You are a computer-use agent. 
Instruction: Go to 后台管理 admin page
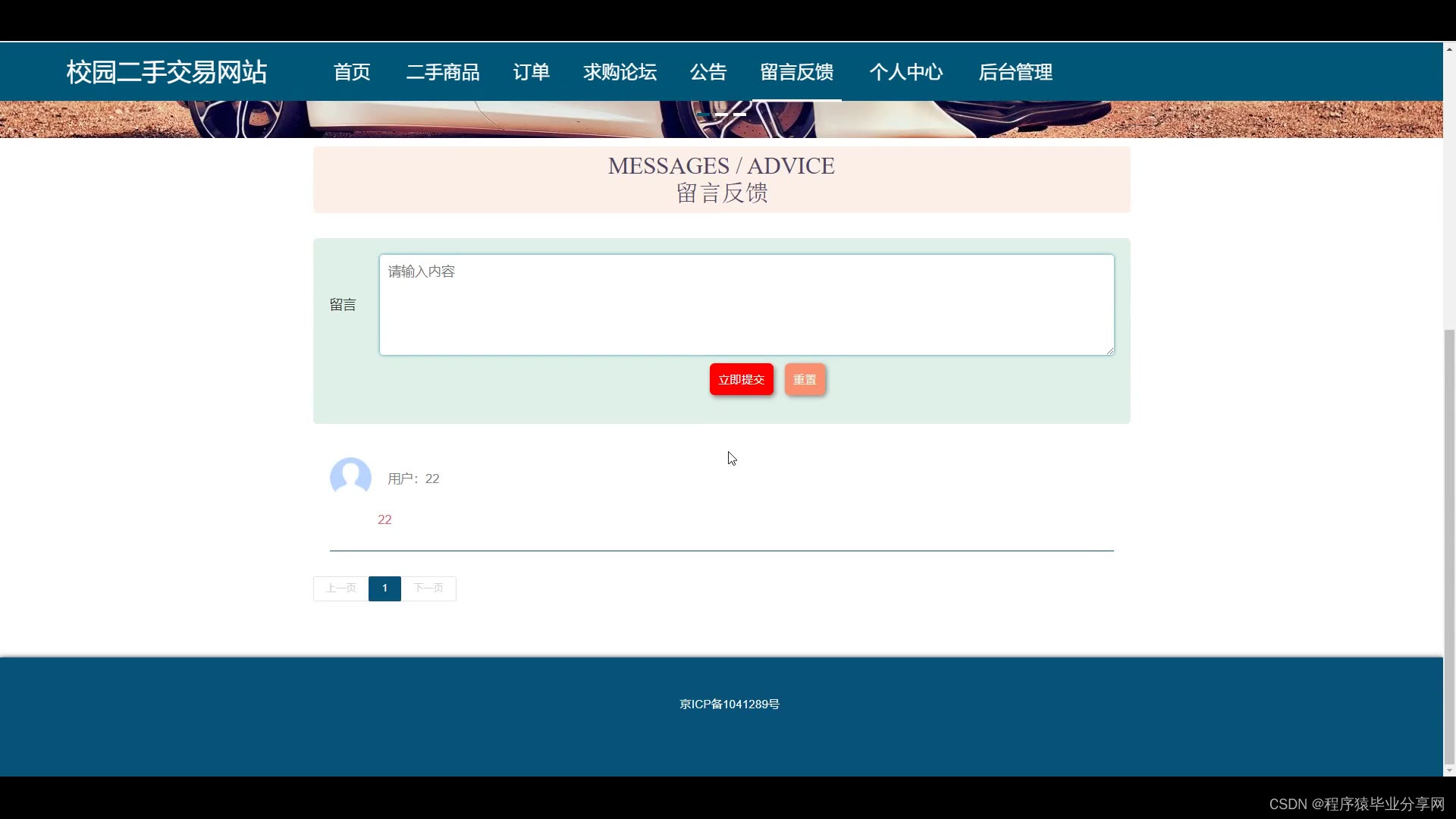tap(1015, 72)
